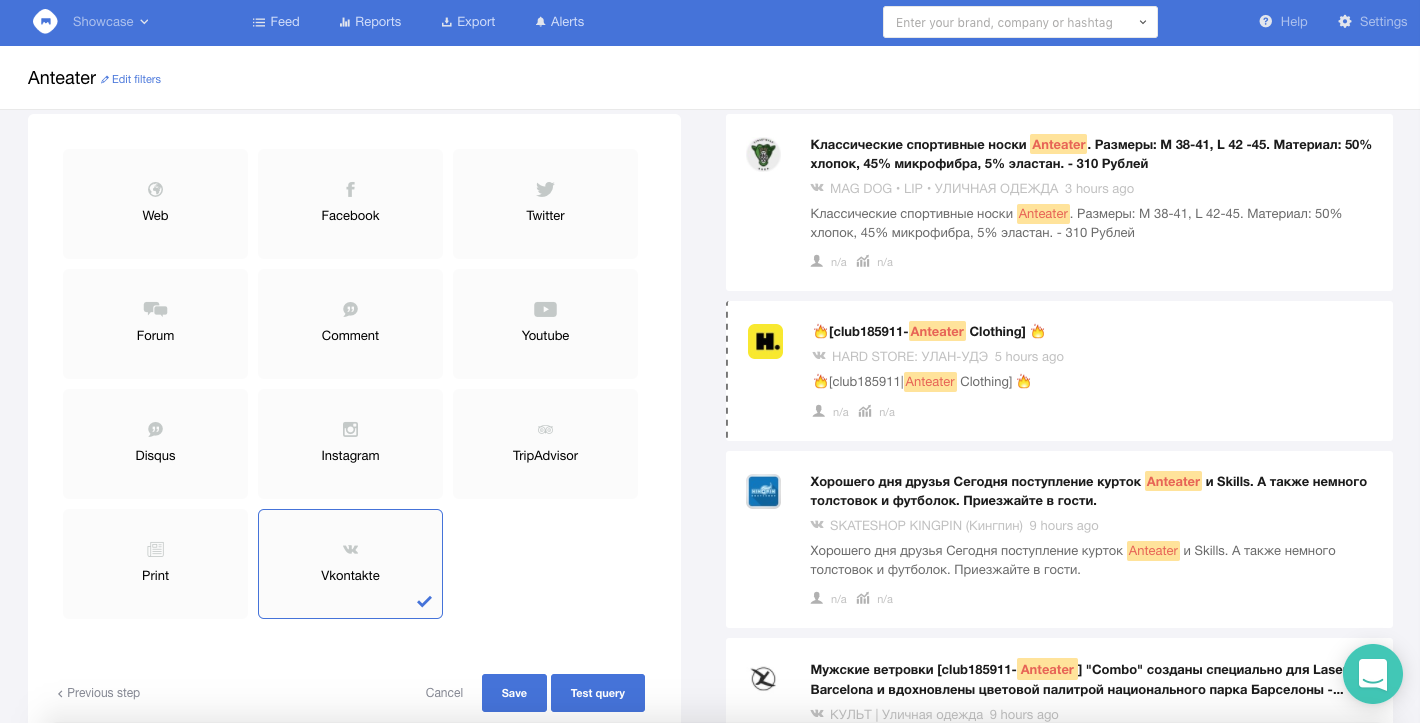
Task: Toggle the Instagram source tile
Action: (x=350, y=444)
